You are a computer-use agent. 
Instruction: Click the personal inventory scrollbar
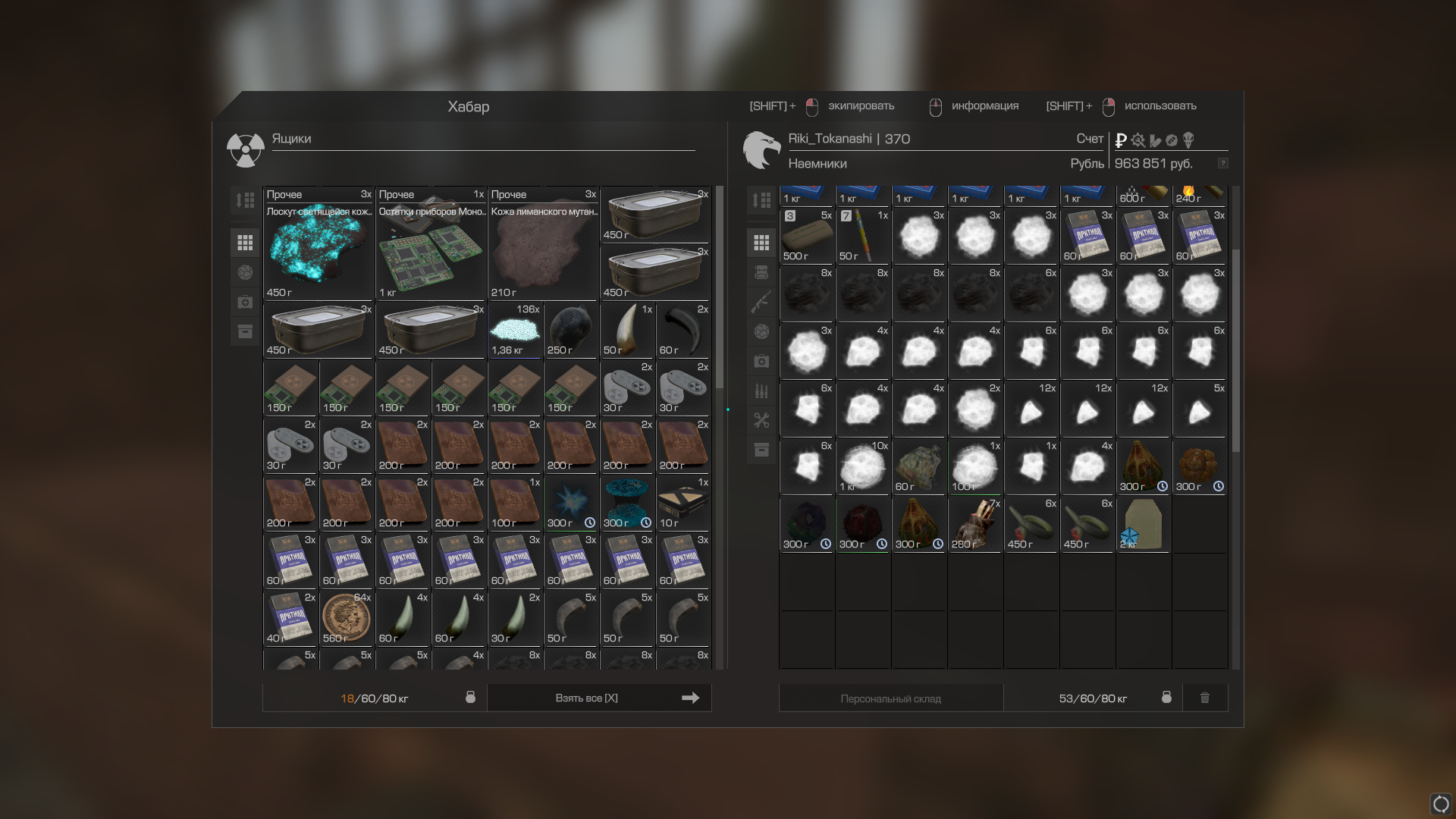tap(1236, 350)
